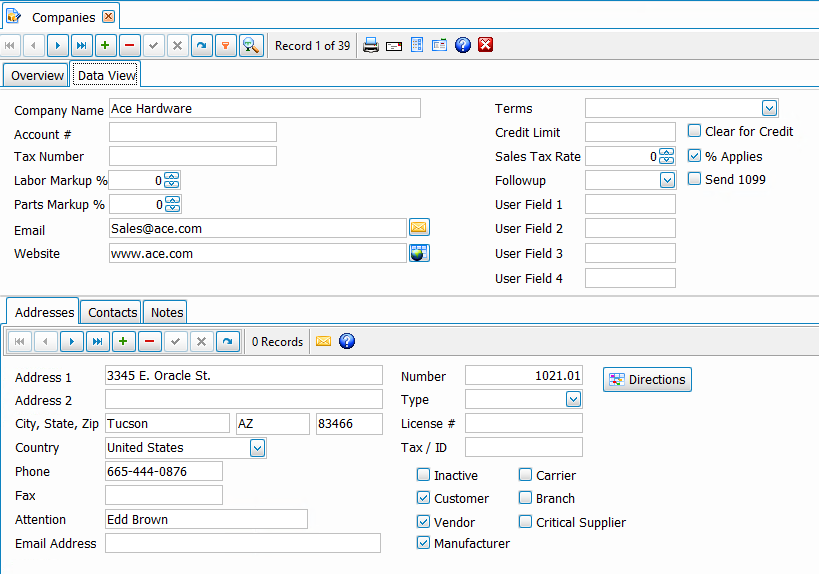
Task: Click the User Field 1 input
Action: click(x=630, y=204)
